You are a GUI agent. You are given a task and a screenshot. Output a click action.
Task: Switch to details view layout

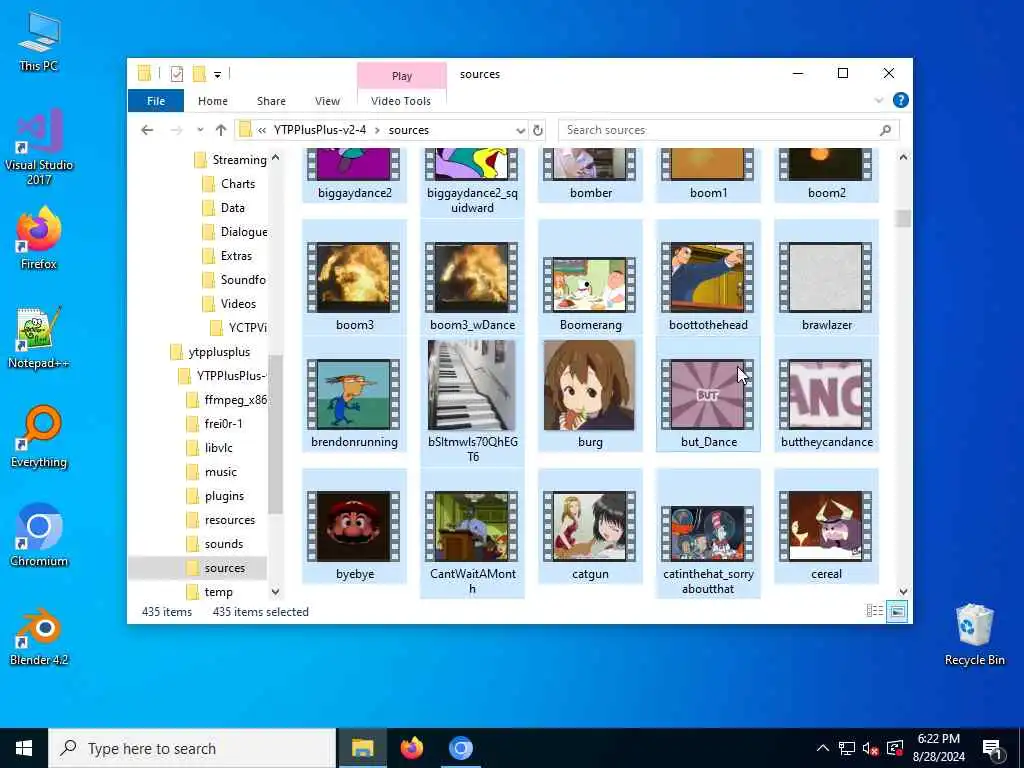pyautogui.click(x=874, y=611)
